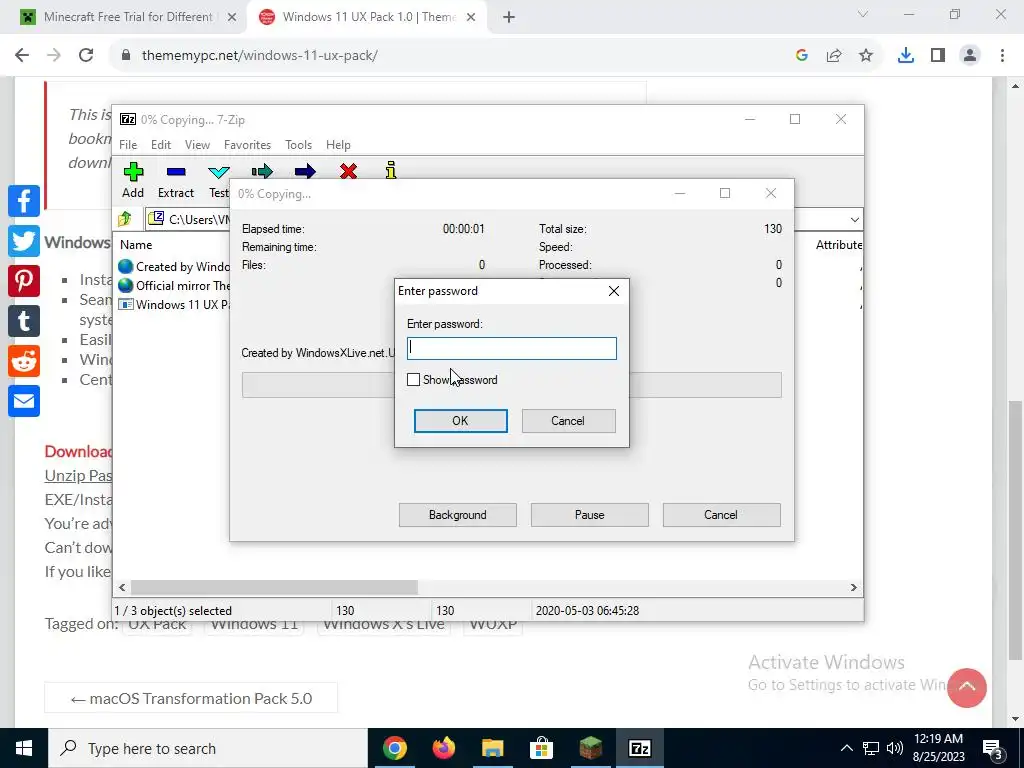Open File Explorer from the taskbar
1024x768 pixels.
pyautogui.click(x=493, y=748)
